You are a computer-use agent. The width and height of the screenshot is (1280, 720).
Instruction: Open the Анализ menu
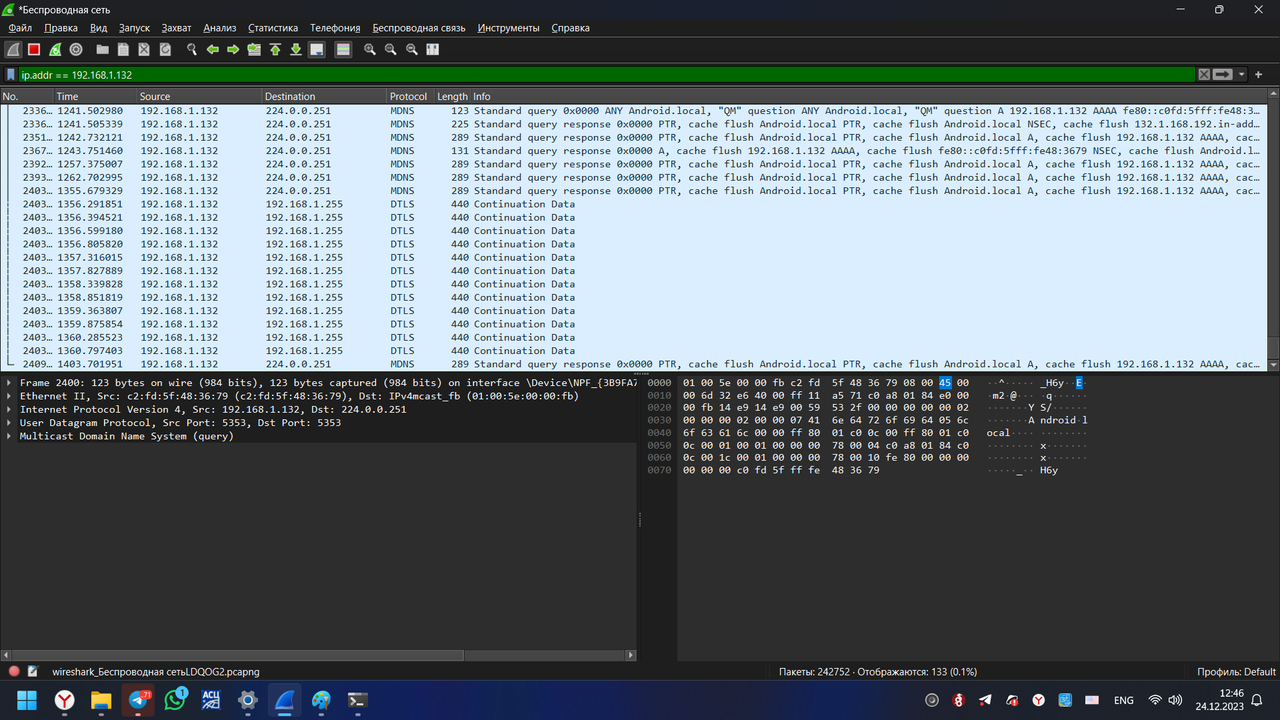(x=220, y=28)
